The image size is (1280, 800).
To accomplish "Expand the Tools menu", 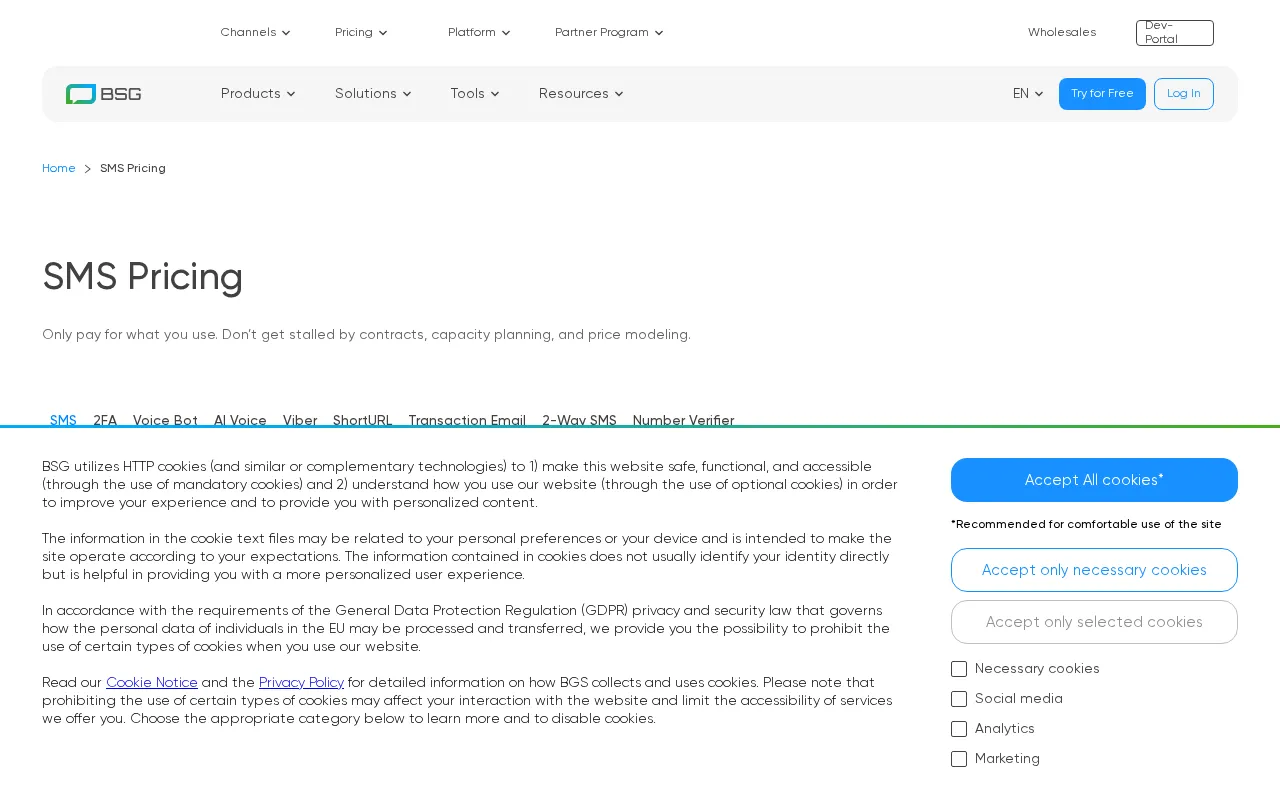I will tap(475, 94).
